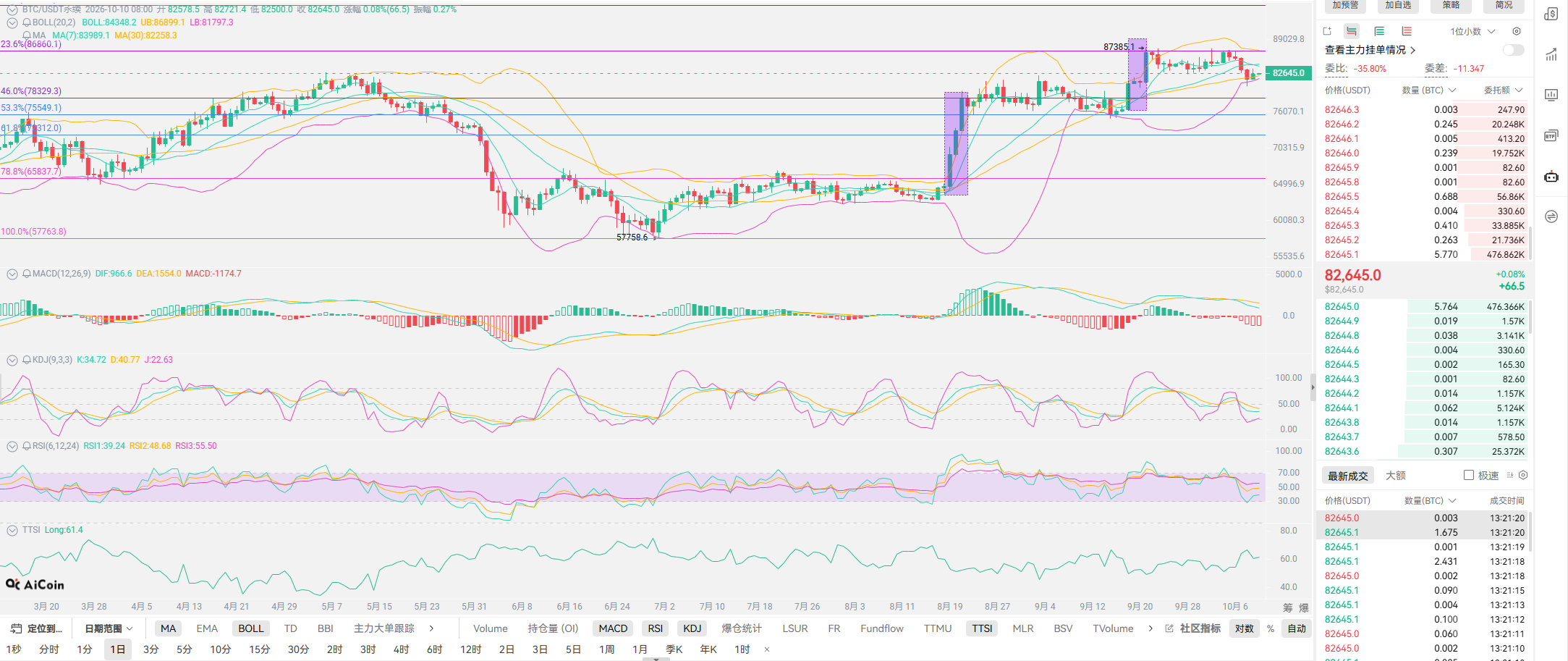Image resolution: width=1568 pixels, height=661 pixels.
Task: Toggle the 主力挂单情况 switch
Action: 1513,50
